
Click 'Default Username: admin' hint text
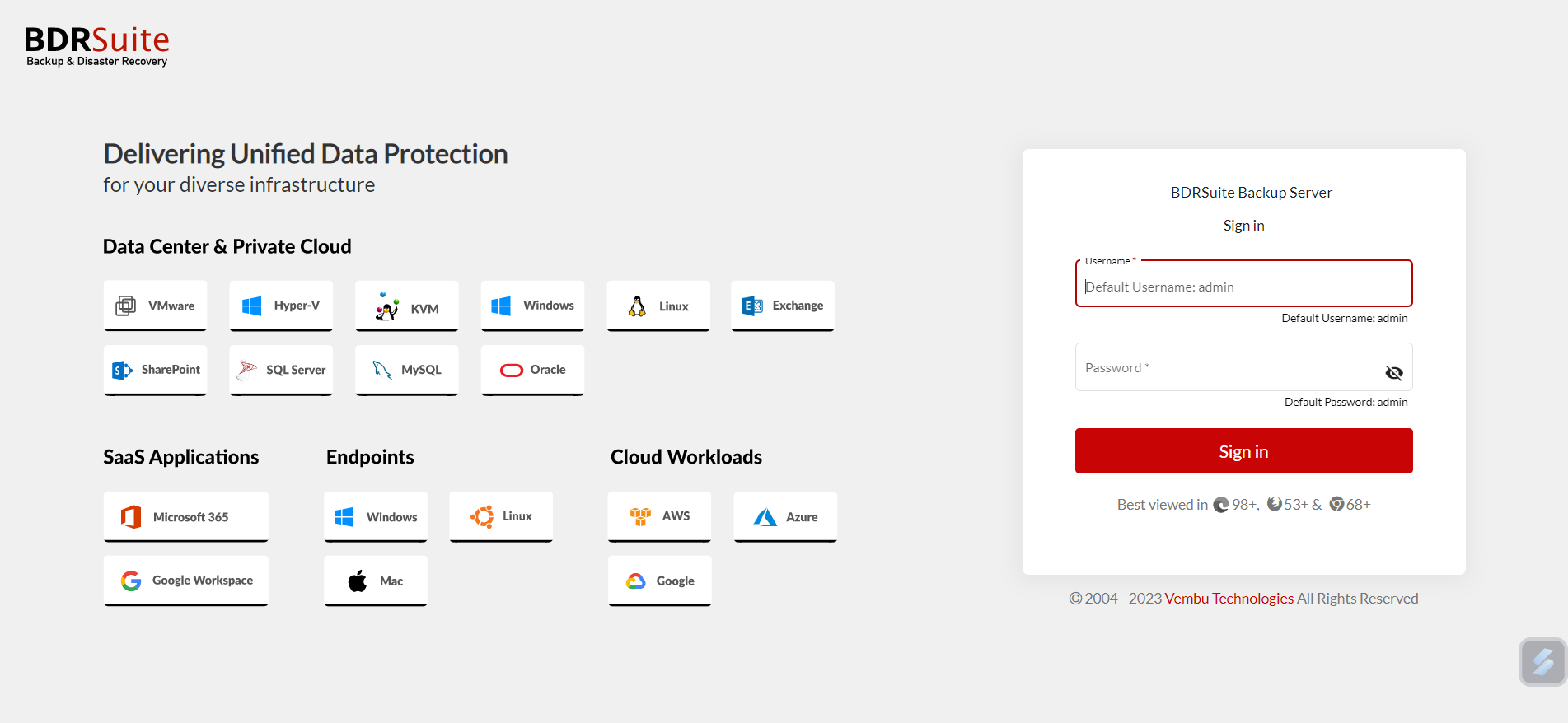pyautogui.click(x=1345, y=318)
